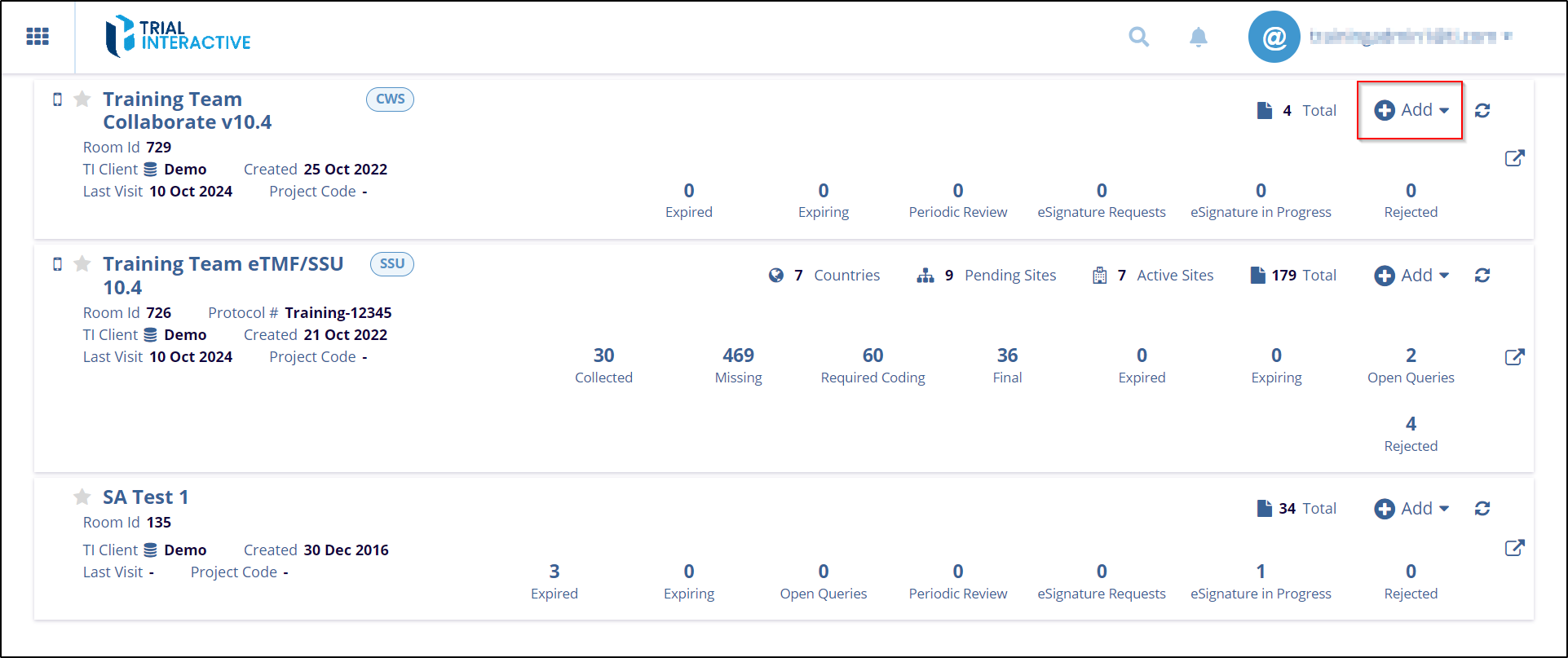
Task: Click the Trial Interactive logo
Action: (178, 37)
